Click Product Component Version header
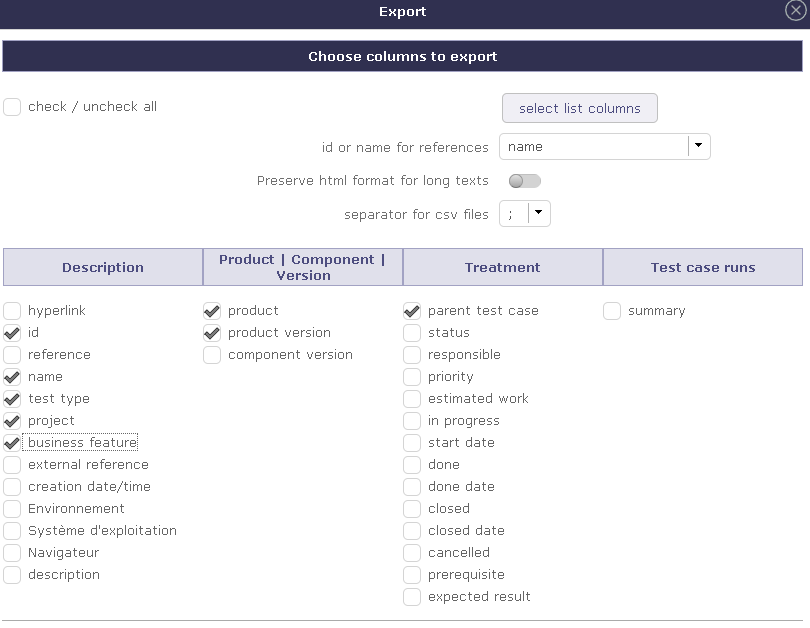The width and height of the screenshot is (810, 628). 302,267
